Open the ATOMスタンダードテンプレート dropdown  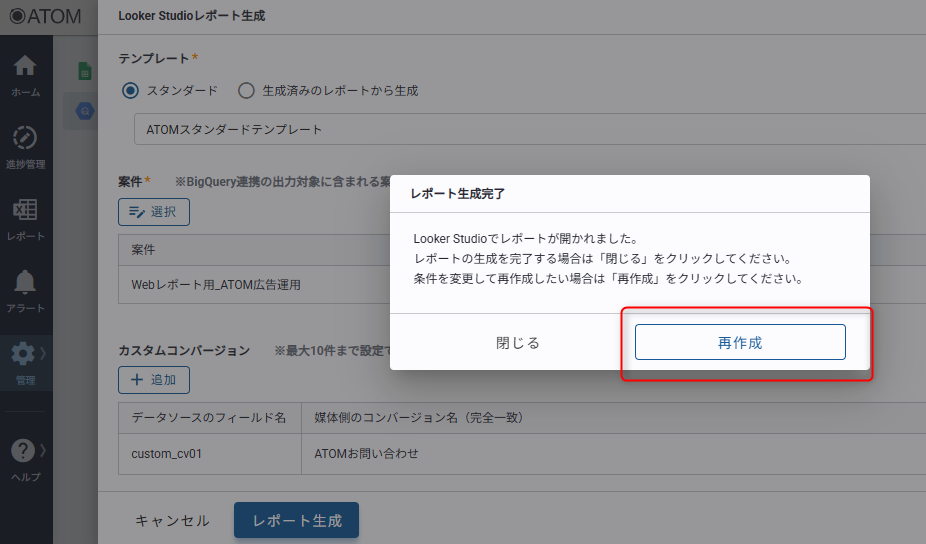(x=530, y=130)
